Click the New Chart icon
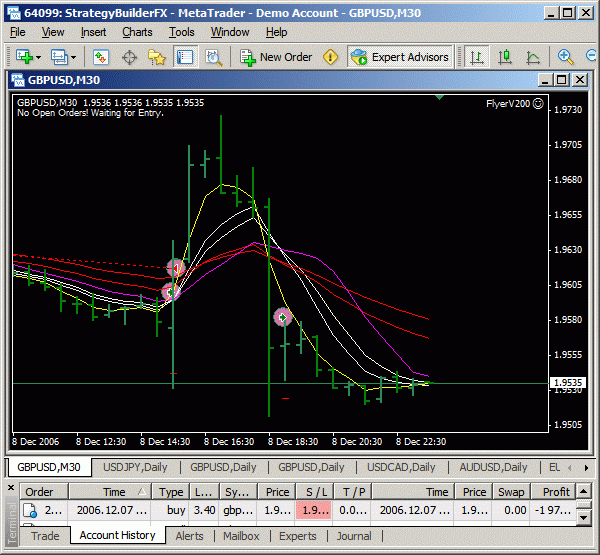Viewport: 600px width, 555px height. coord(24,57)
